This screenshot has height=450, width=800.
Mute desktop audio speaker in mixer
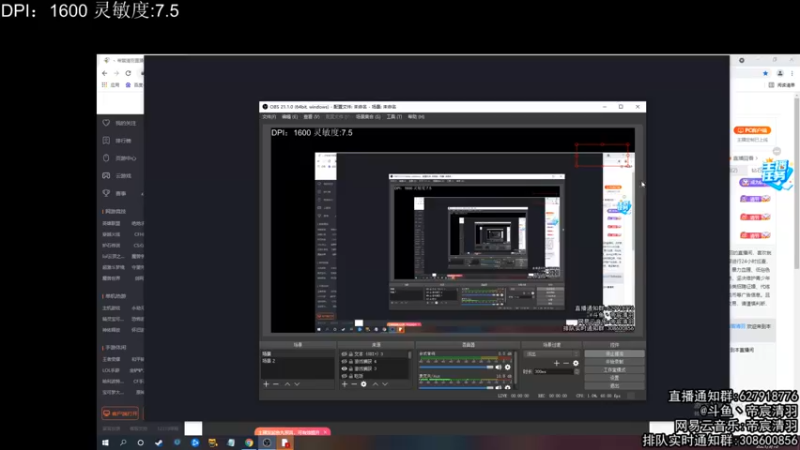click(x=498, y=367)
